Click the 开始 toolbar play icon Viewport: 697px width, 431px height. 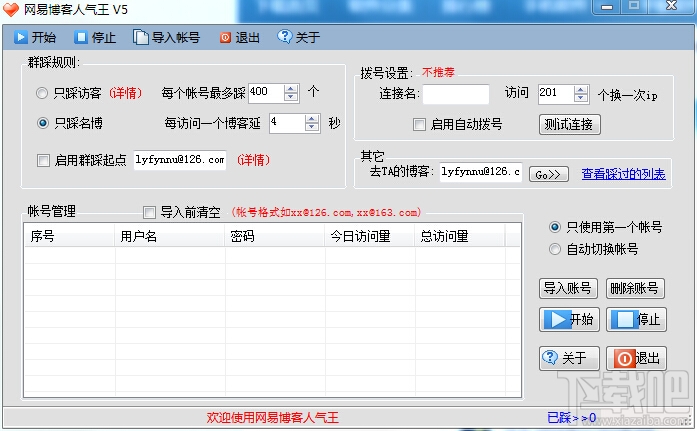point(20,37)
